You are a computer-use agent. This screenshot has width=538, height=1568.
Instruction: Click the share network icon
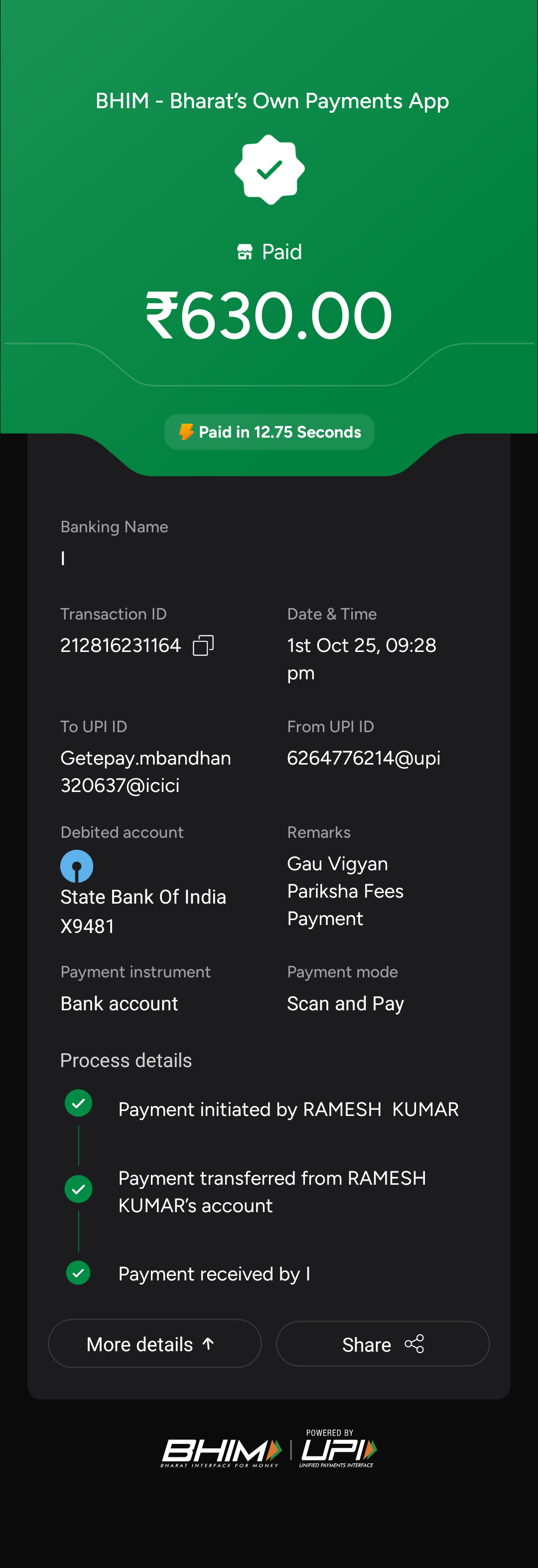[x=414, y=1343]
